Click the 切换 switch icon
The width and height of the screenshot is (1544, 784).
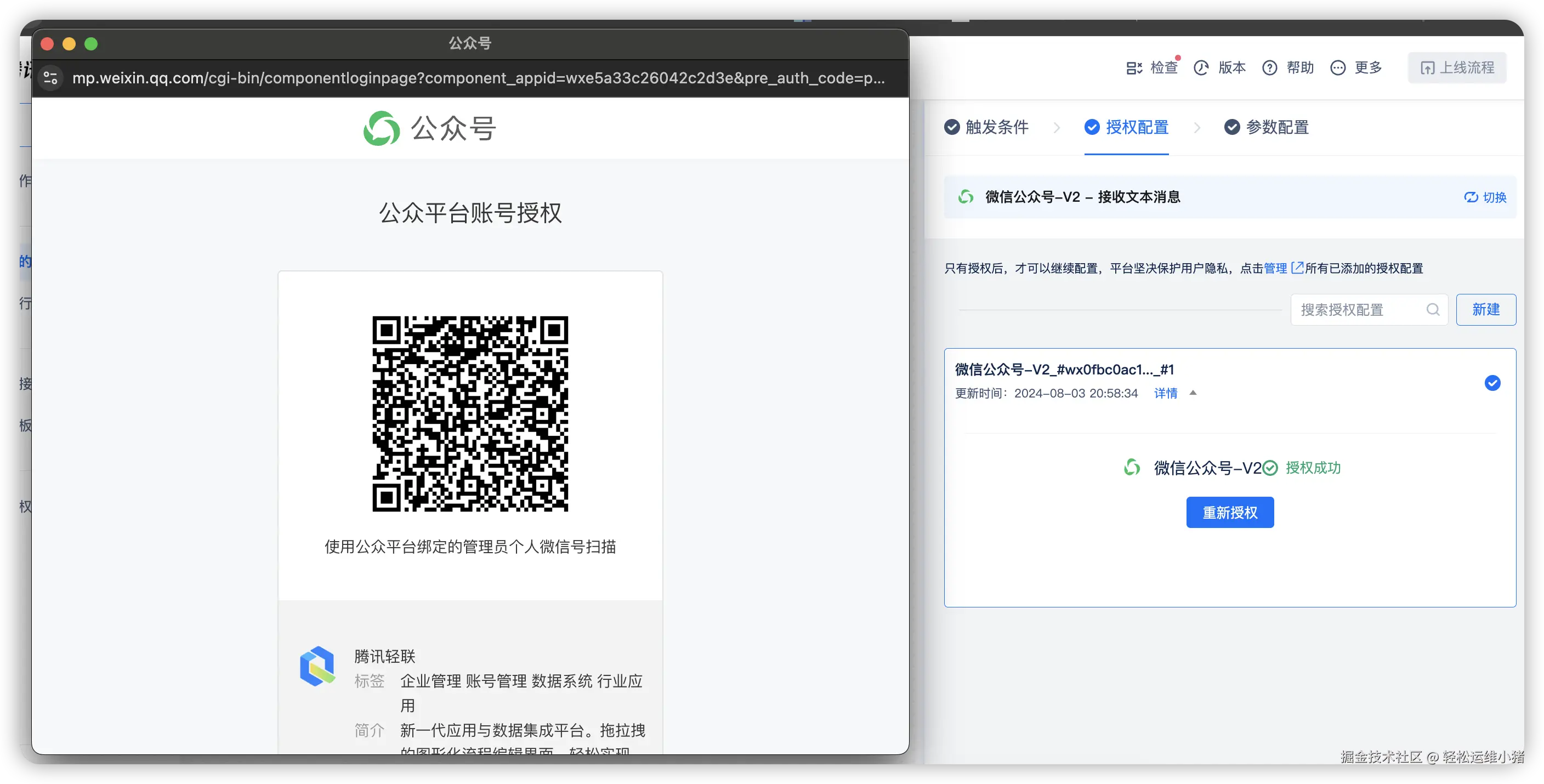(1472, 197)
